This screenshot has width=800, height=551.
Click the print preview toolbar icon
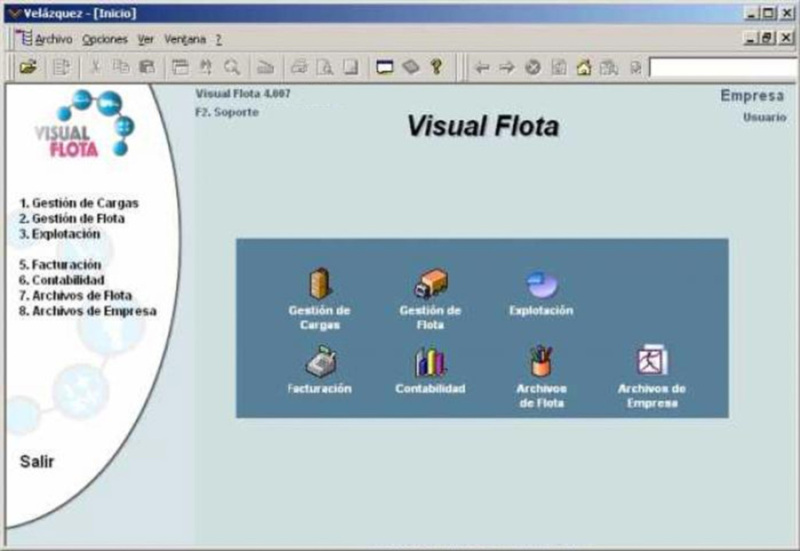(x=325, y=67)
